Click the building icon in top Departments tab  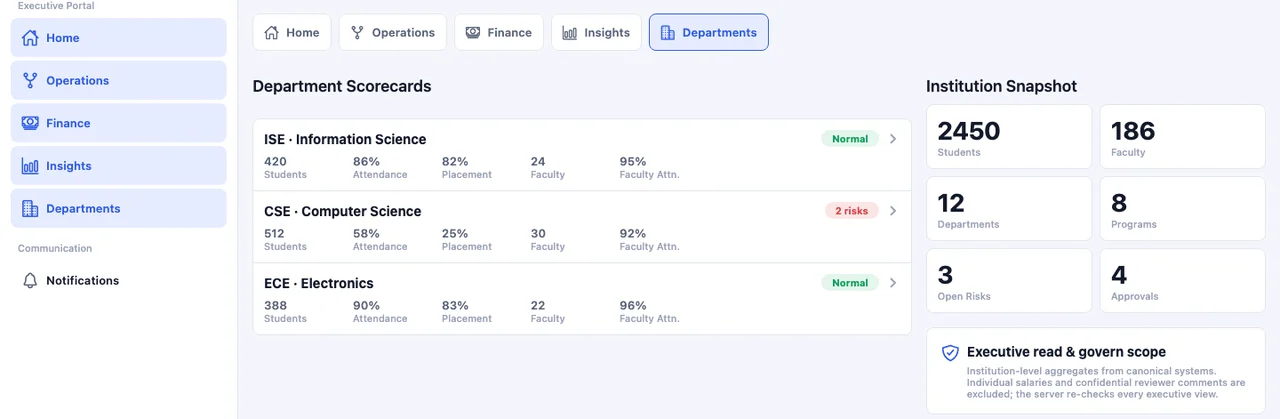(668, 32)
